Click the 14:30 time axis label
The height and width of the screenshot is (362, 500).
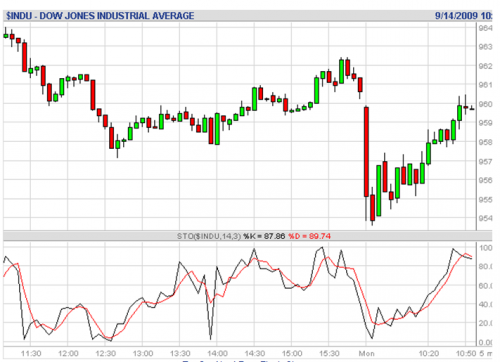tap(255, 353)
